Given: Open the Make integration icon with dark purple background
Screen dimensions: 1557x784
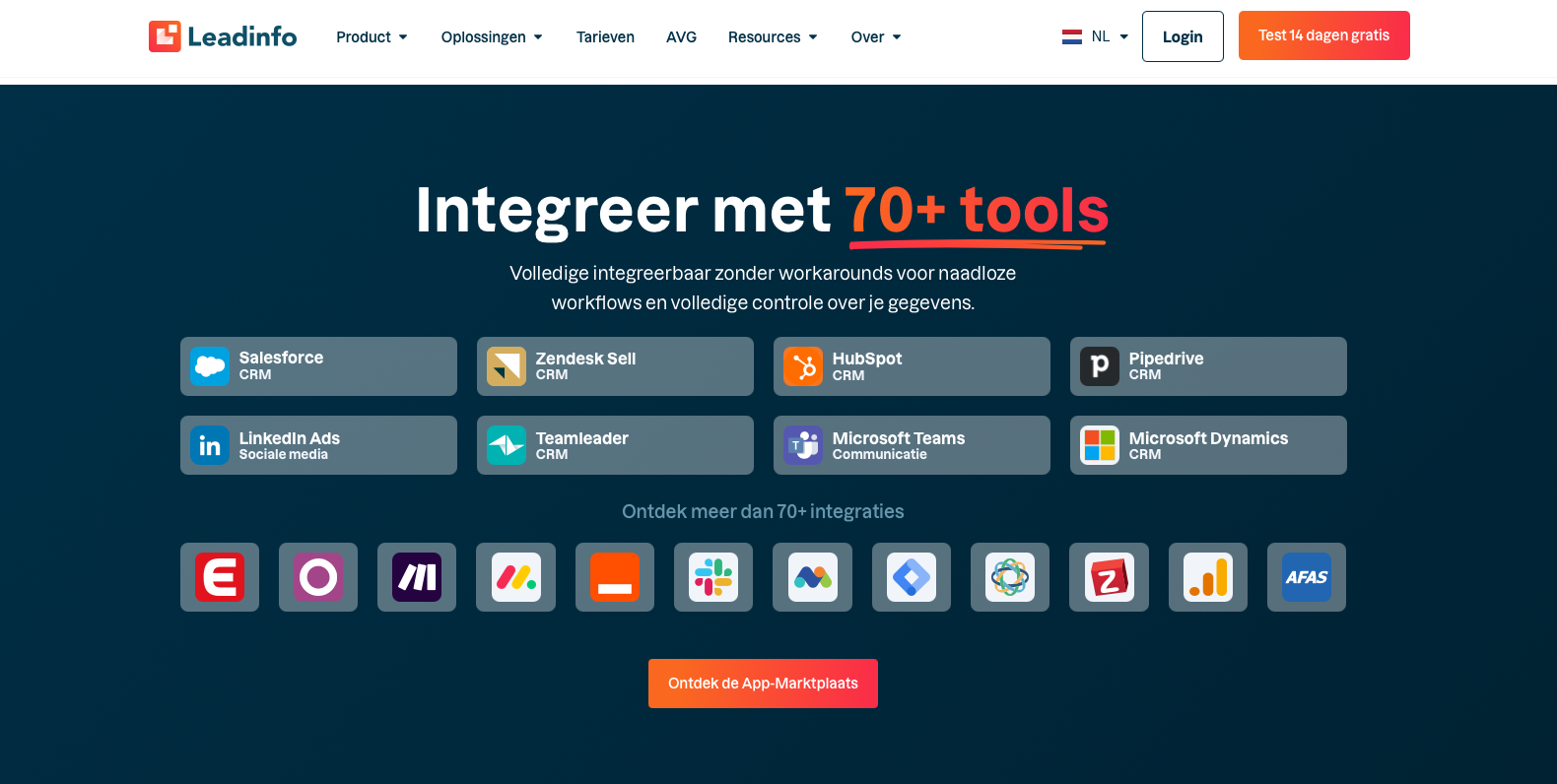Looking at the screenshot, I should pos(417,577).
